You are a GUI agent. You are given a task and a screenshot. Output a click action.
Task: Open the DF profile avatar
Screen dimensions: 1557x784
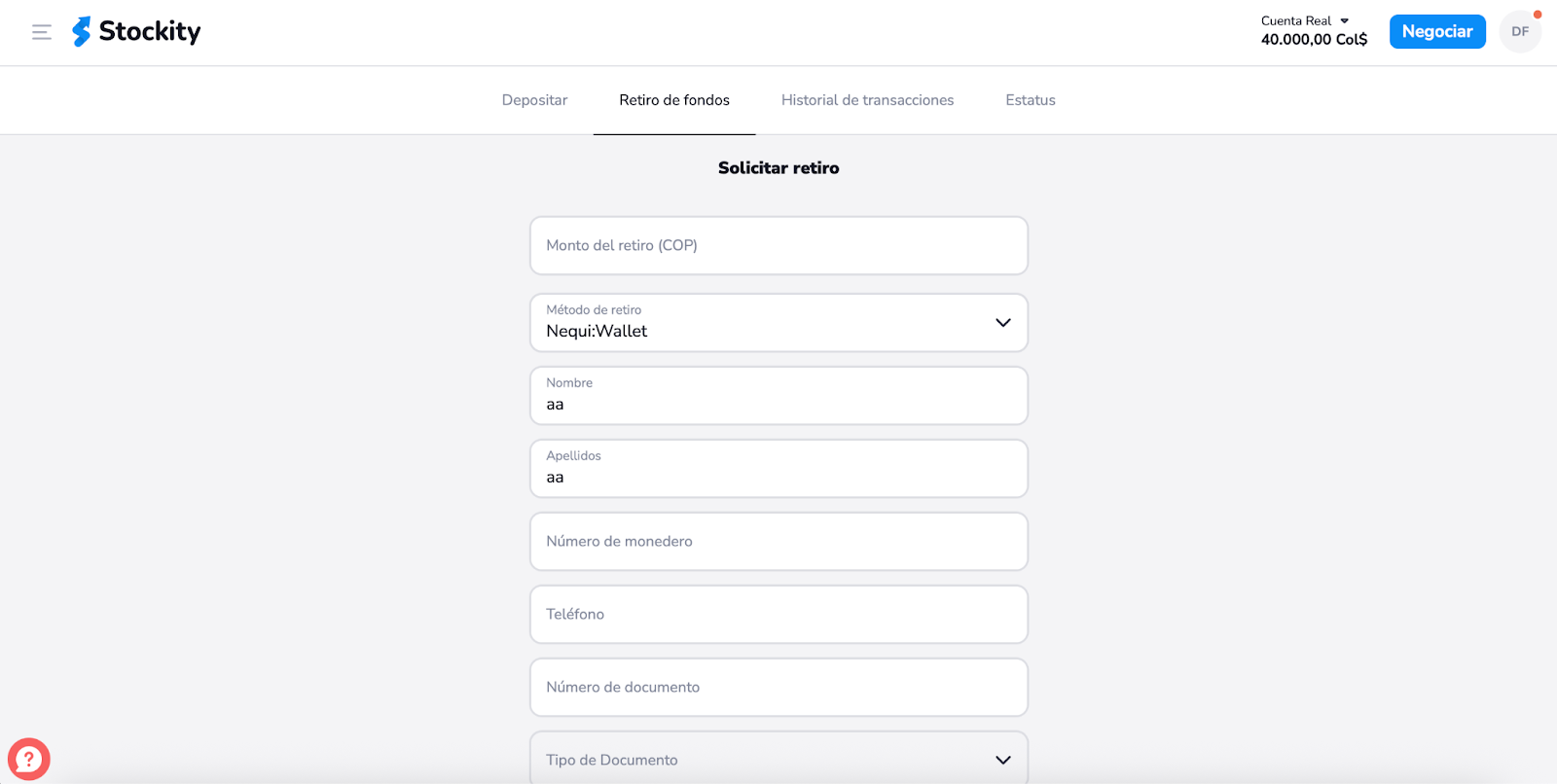(x=1520, y=32)
